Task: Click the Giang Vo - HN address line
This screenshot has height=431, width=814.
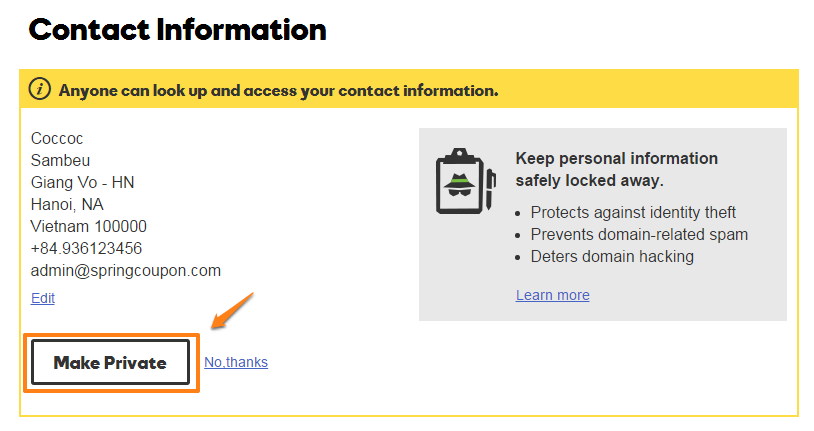Action: [83, 182]
